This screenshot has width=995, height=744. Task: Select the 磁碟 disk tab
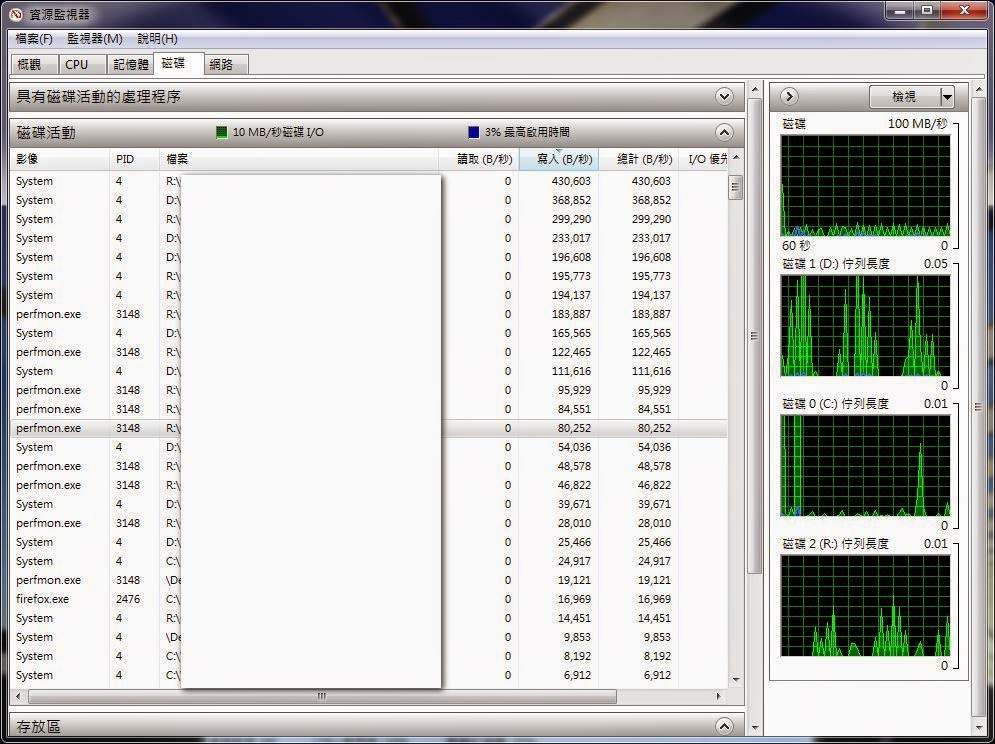[178, 63]
